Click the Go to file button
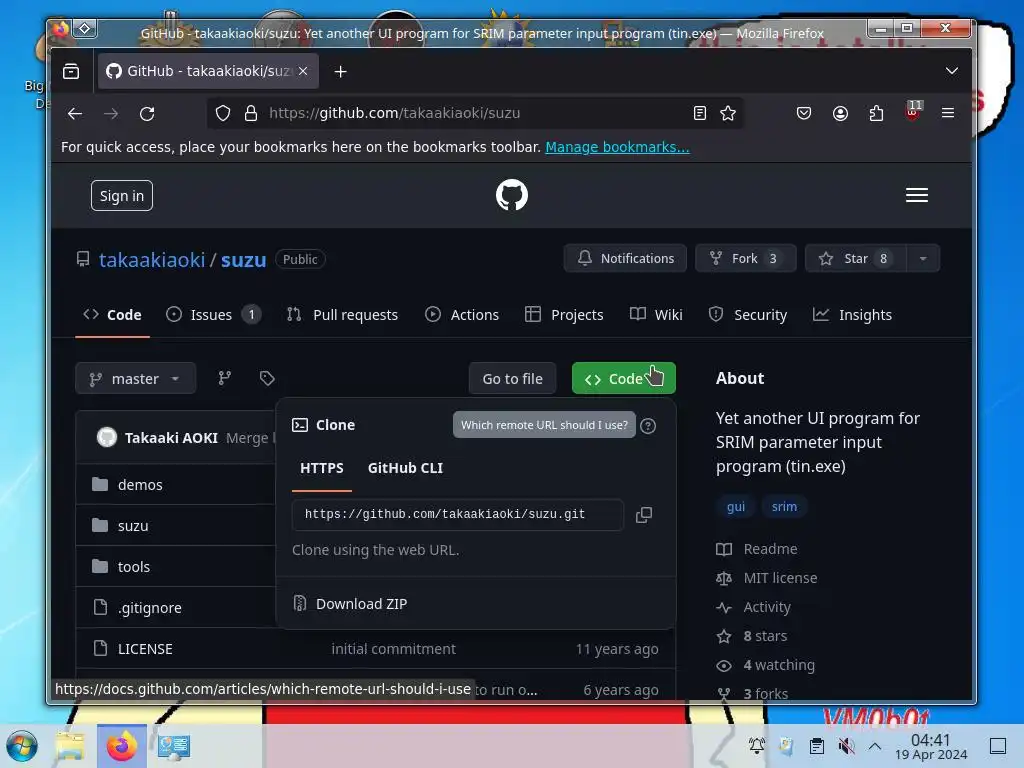Screen dimensions: 1024x768 (513, 379)
